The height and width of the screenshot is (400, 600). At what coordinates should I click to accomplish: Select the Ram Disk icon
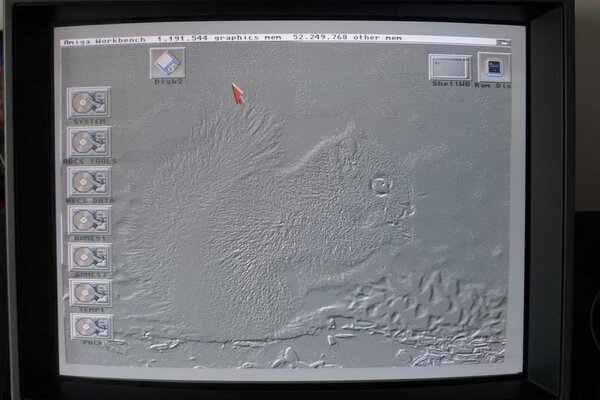[x=494, y=67]
